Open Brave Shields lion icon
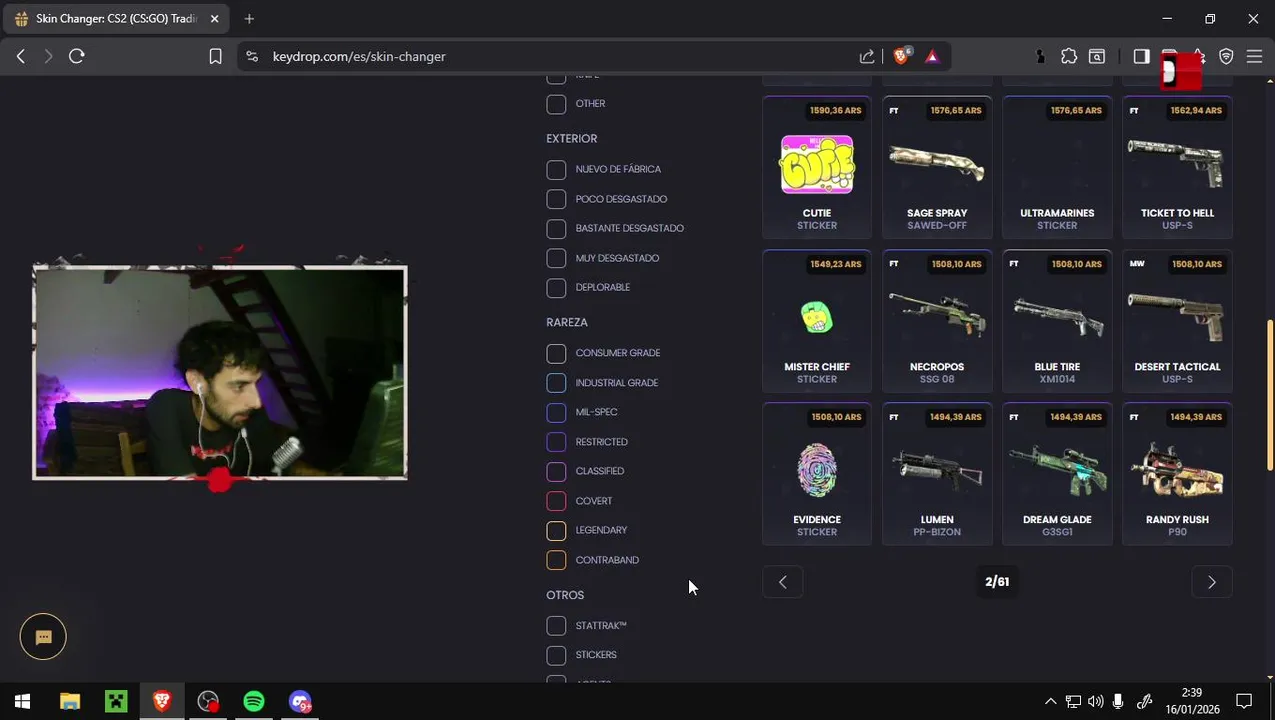This screenshot has width=1275, height=720. [x=901, y=57]
